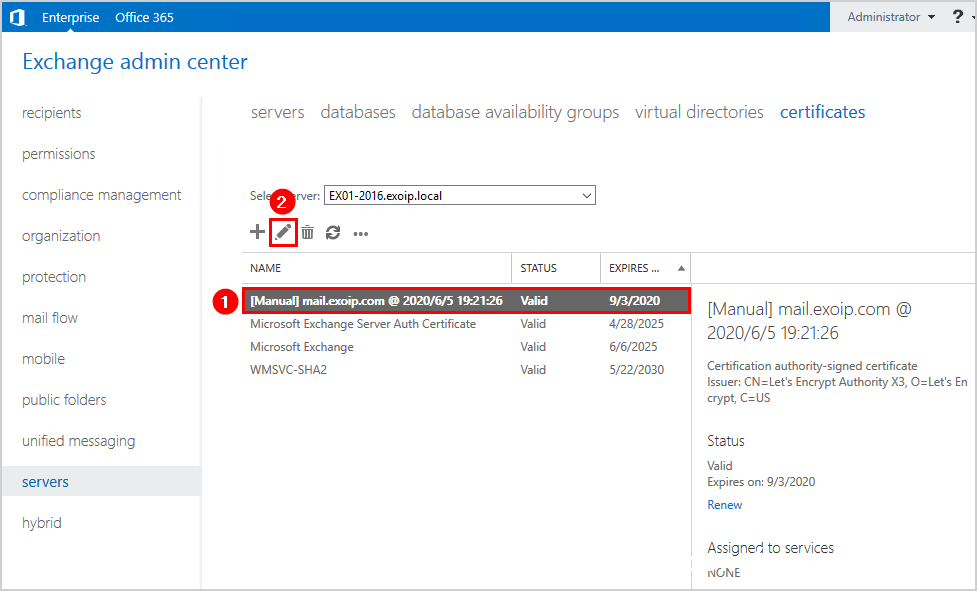
Task: Click the 4/28/2025 expiry date cell
Action: 636,324
